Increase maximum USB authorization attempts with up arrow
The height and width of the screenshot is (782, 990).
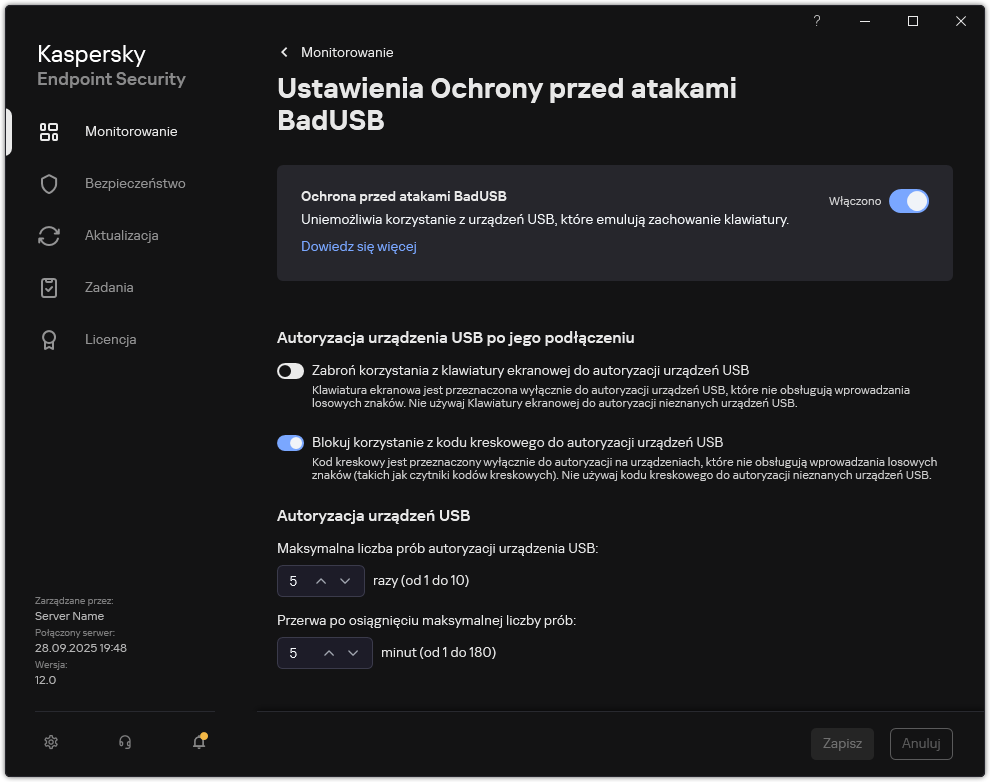[x=321, y=581]
